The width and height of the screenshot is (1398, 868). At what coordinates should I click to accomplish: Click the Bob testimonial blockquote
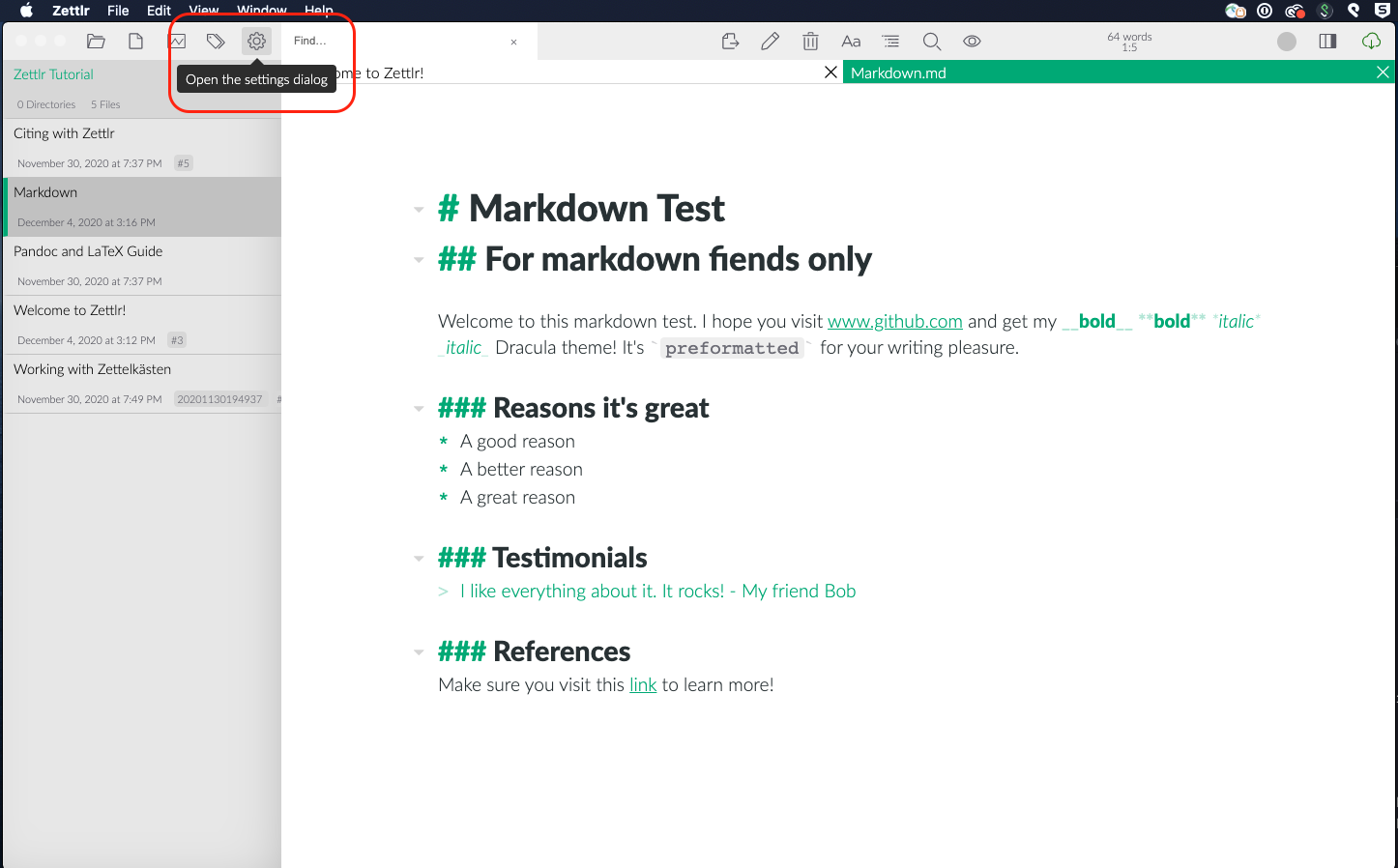click(x=657, y=591)
